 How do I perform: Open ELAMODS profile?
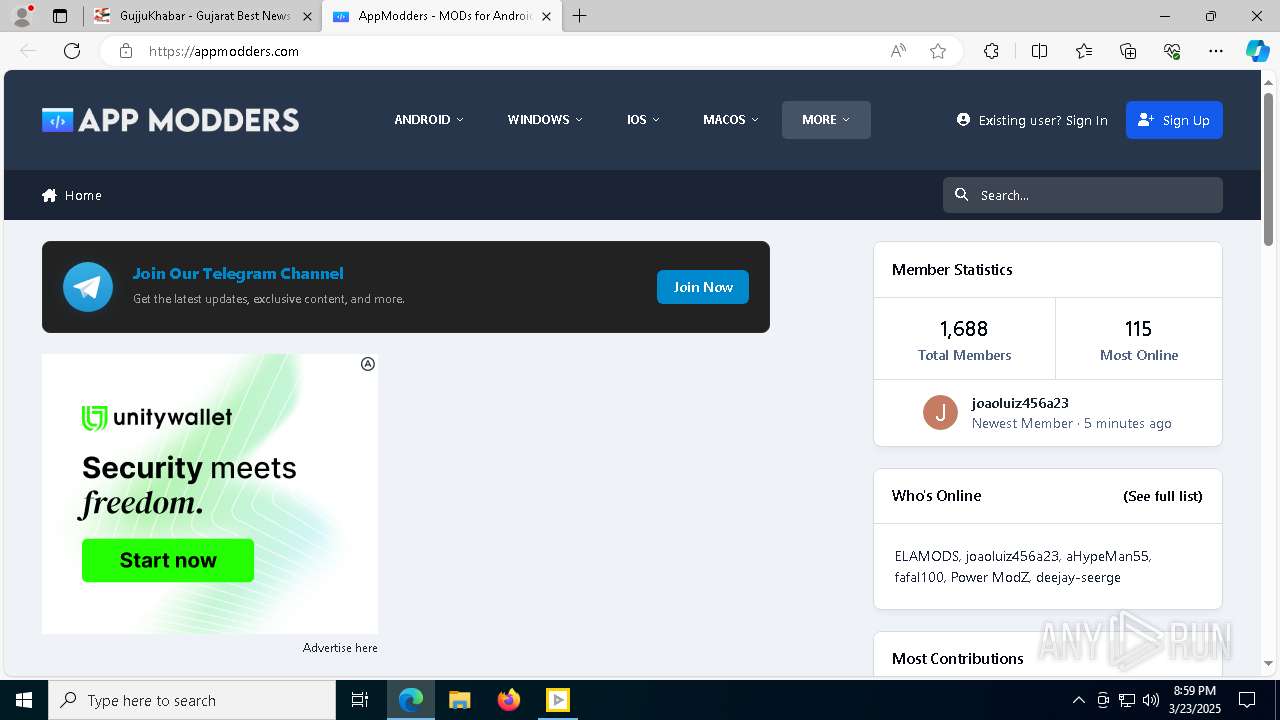point(927,556)
